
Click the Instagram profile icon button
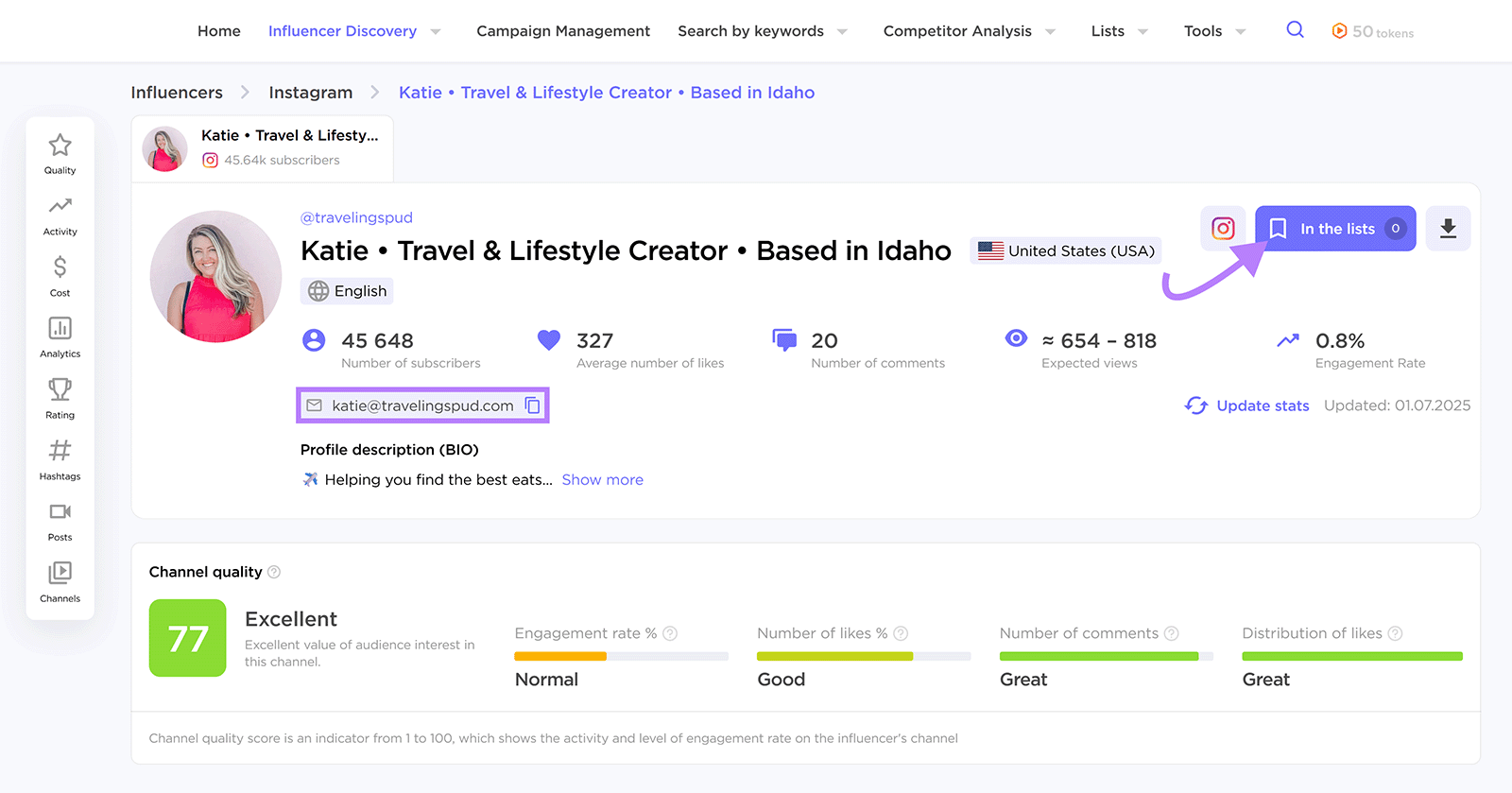click(1223, 229)
